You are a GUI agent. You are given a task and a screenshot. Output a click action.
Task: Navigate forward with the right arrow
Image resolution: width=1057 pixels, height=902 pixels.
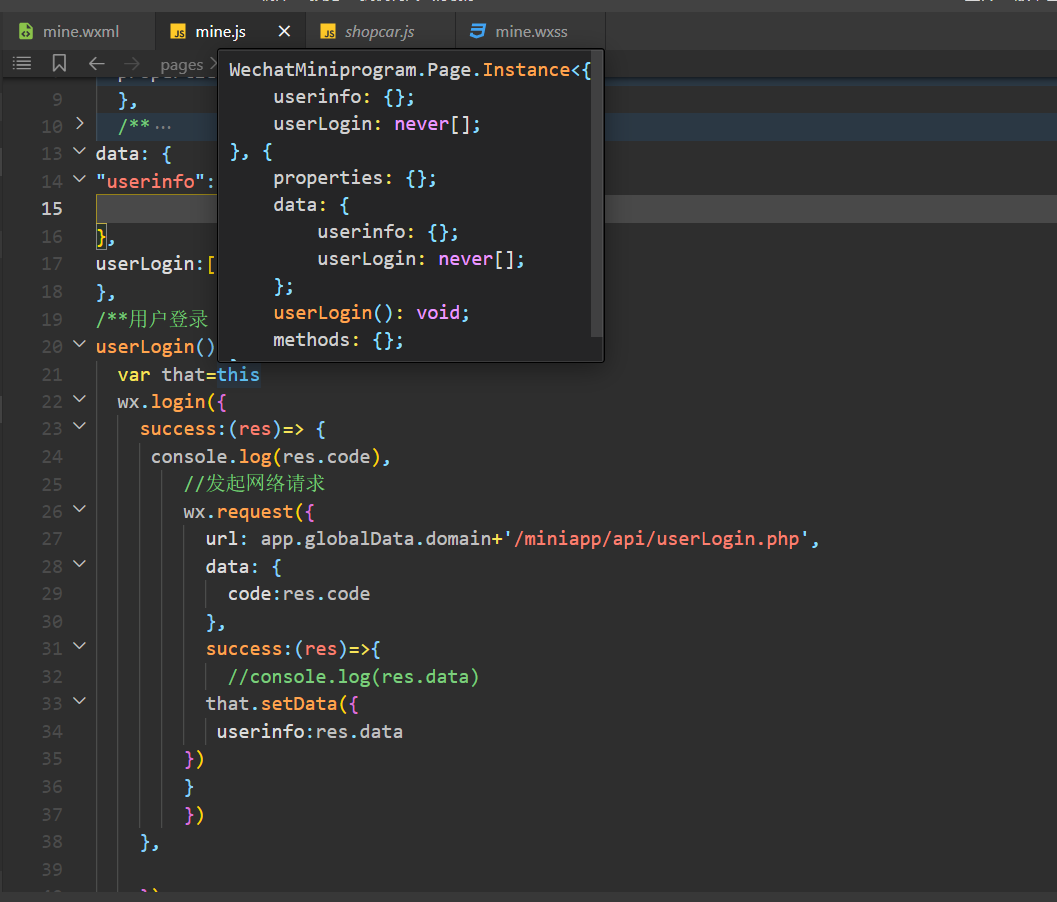click(131, 63)
